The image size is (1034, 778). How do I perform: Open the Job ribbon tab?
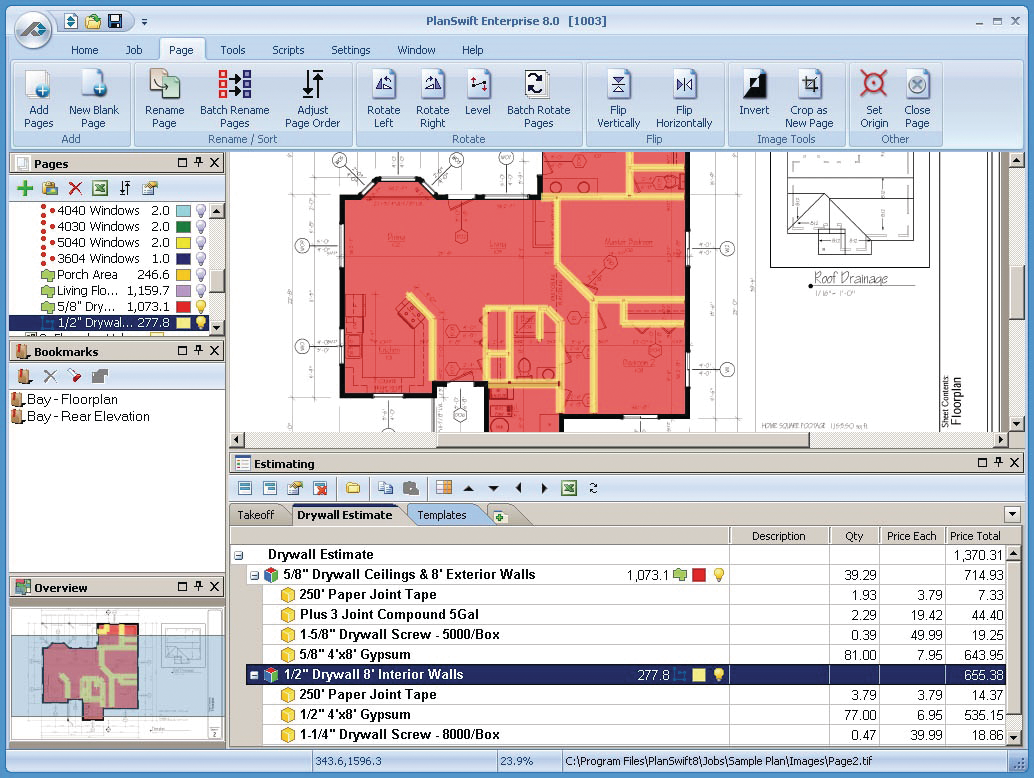click(134, 50)
